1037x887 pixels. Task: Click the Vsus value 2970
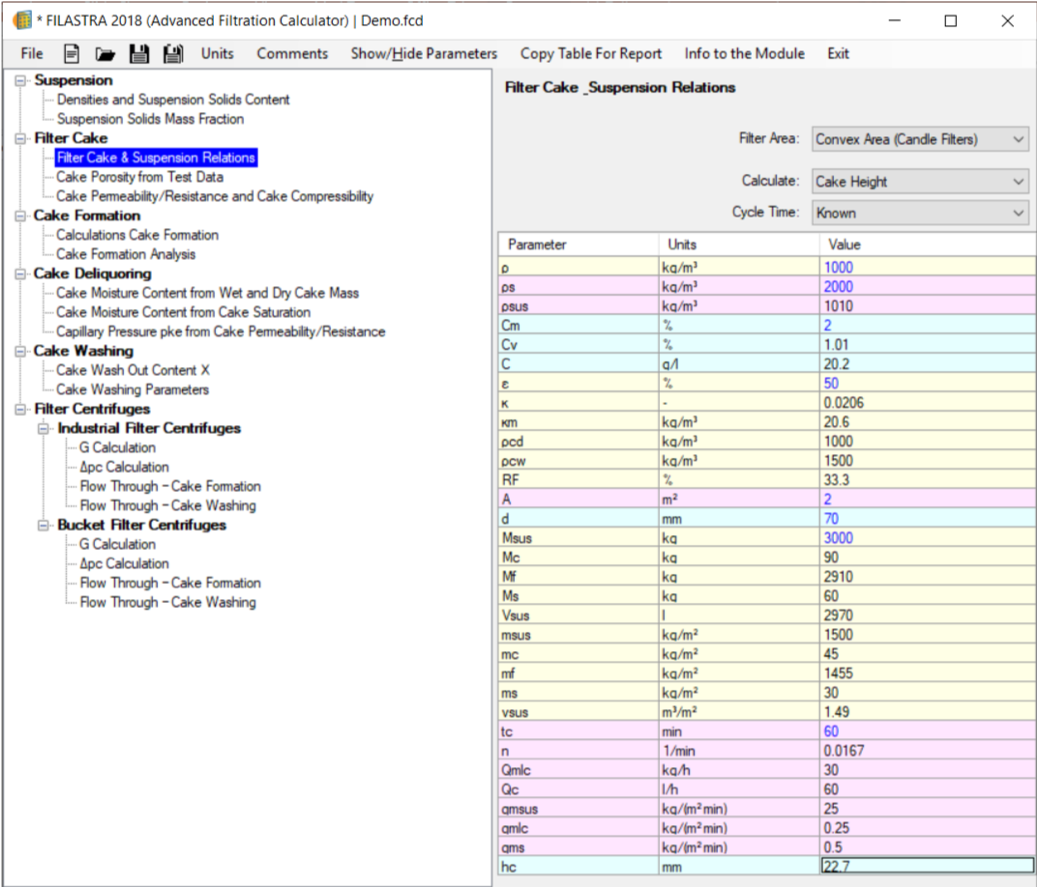(927, 615)
